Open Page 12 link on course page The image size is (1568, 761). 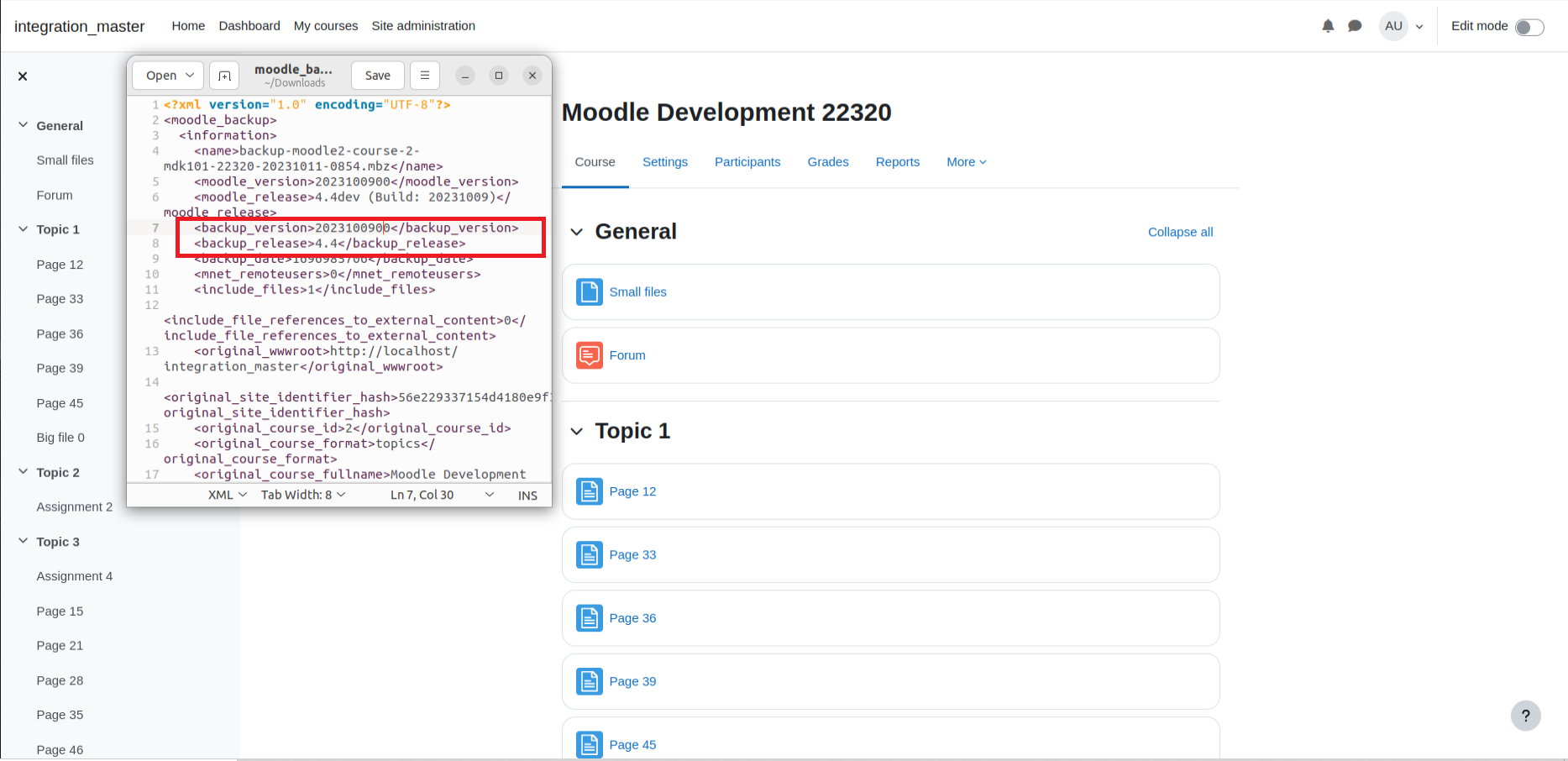coord(632,491)
